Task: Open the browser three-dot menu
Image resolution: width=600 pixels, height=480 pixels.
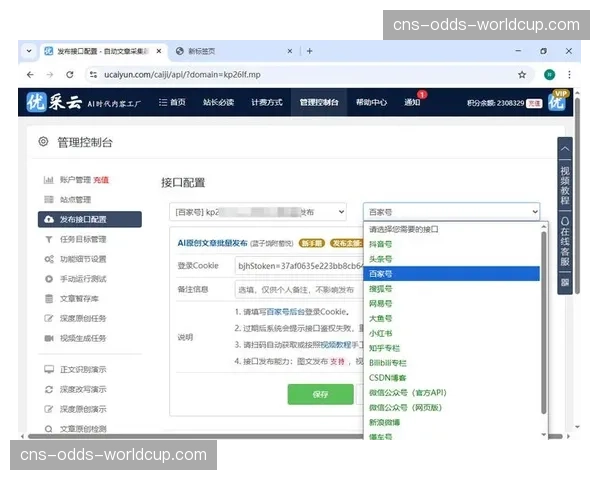Action: pos(569,75)
